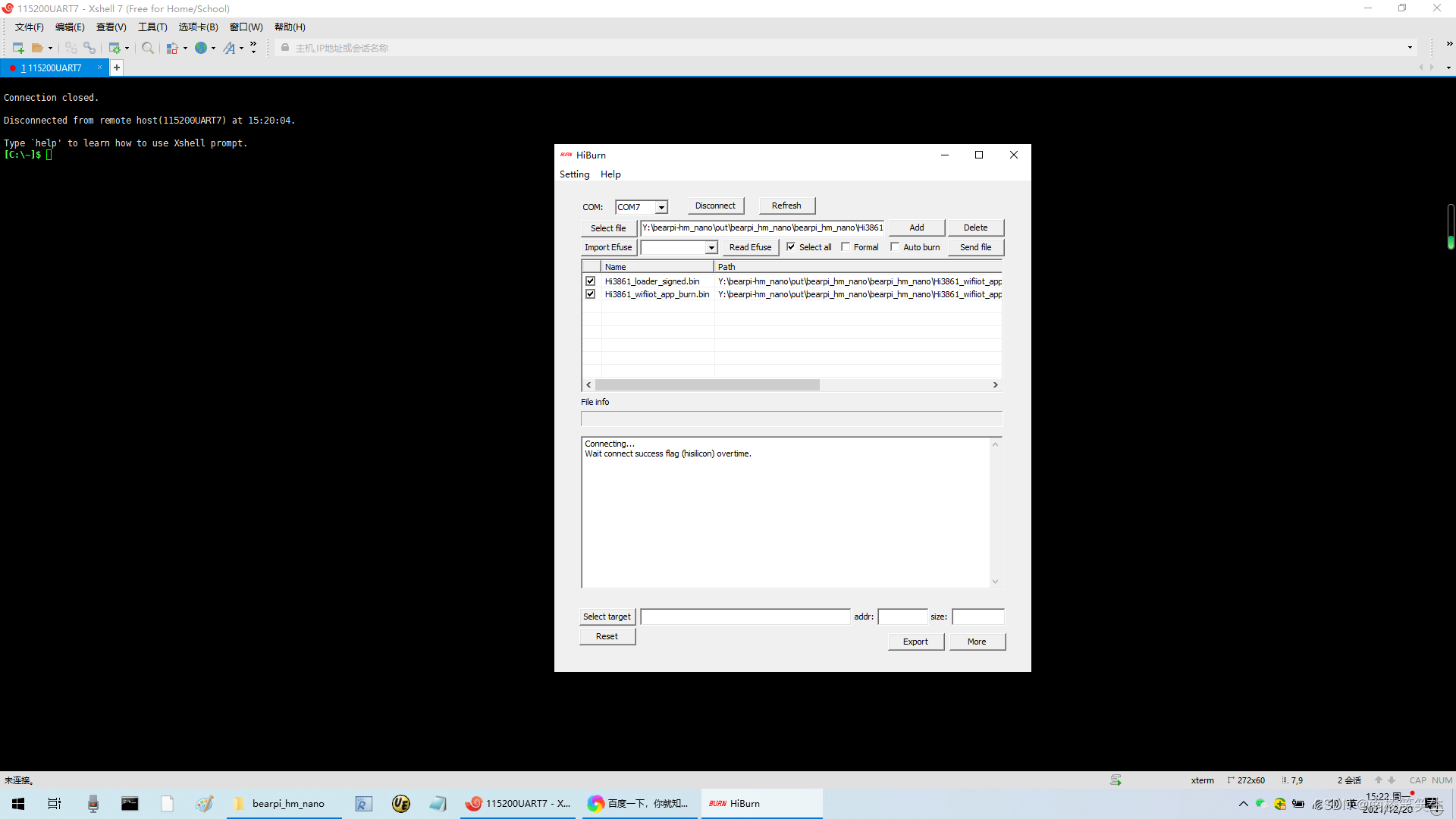Click the Color scheme swap icon
1456x819 pixels.
172,48
